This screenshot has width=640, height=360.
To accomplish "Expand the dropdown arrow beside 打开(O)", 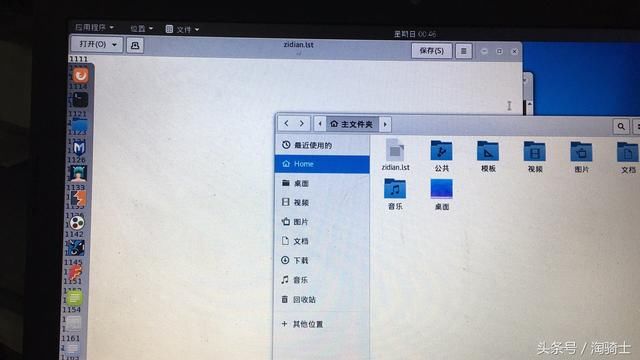I will [x=114, y=44].
